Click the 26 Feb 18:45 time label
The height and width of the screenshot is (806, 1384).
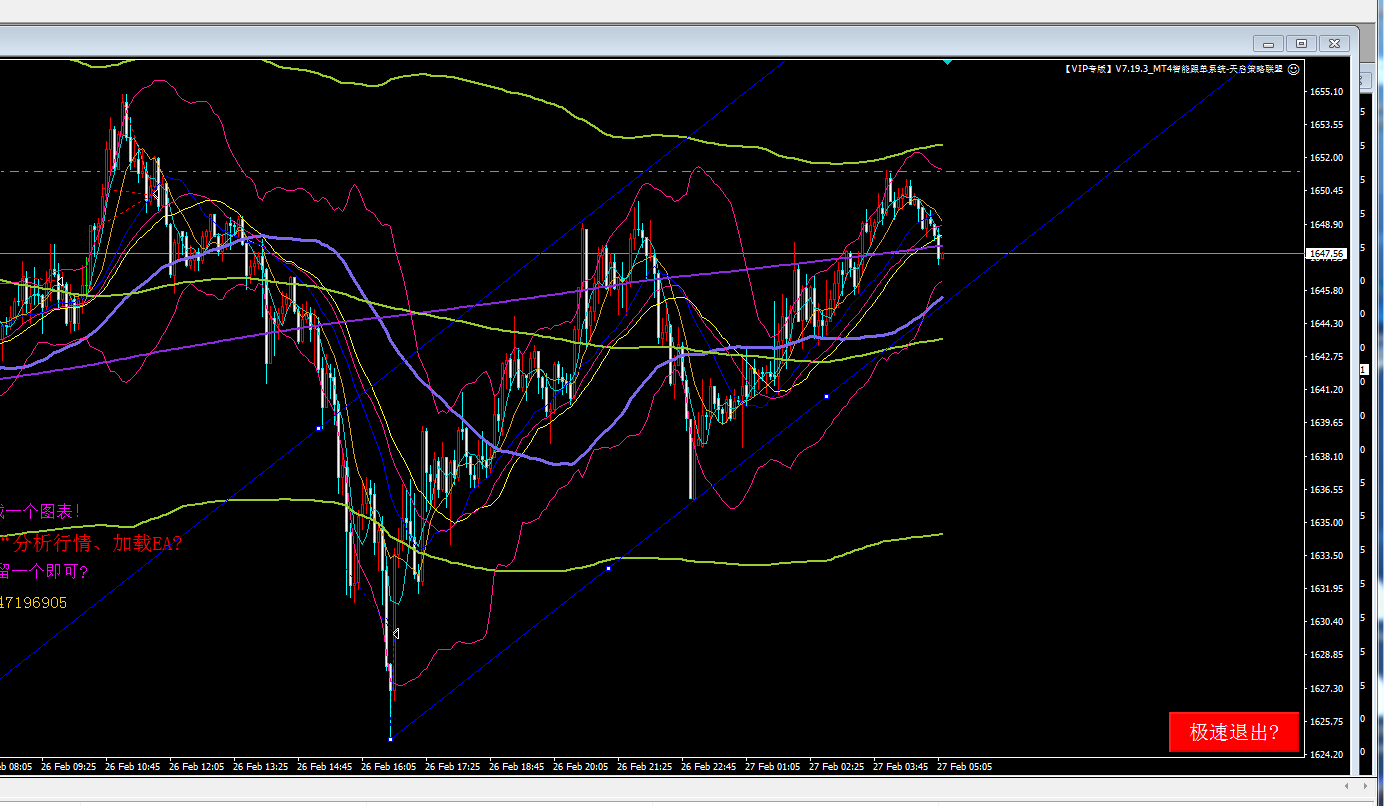pyautogui.click(x=517, y=767)
